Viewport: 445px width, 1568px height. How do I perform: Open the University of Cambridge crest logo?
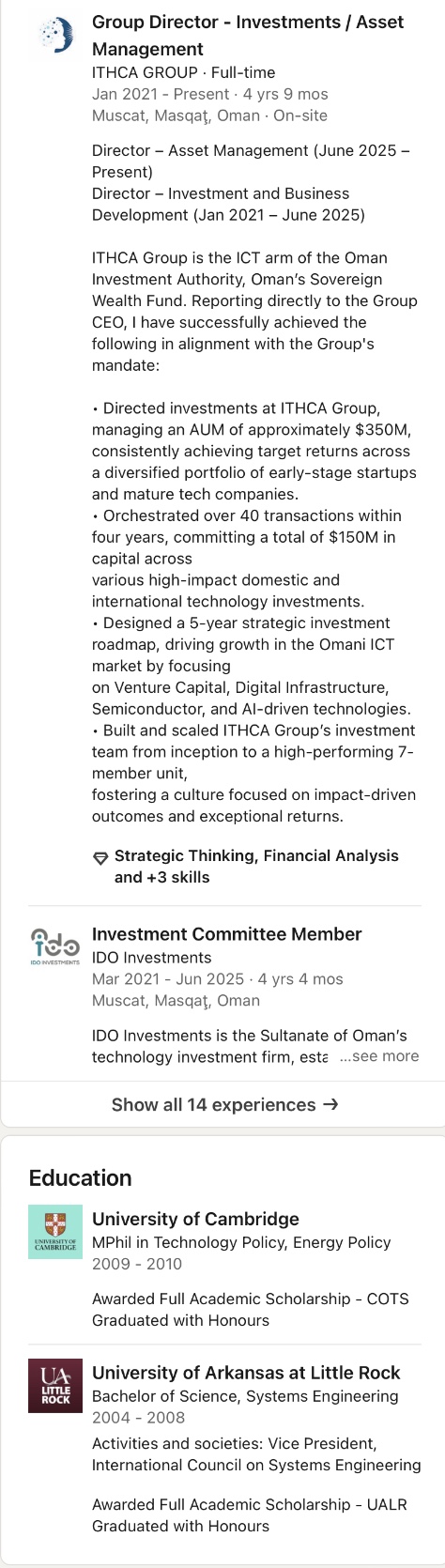[x=55, y=1232]
